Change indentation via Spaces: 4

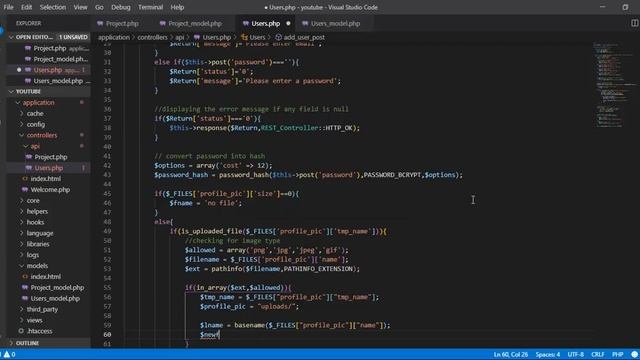tap(548, 354)
